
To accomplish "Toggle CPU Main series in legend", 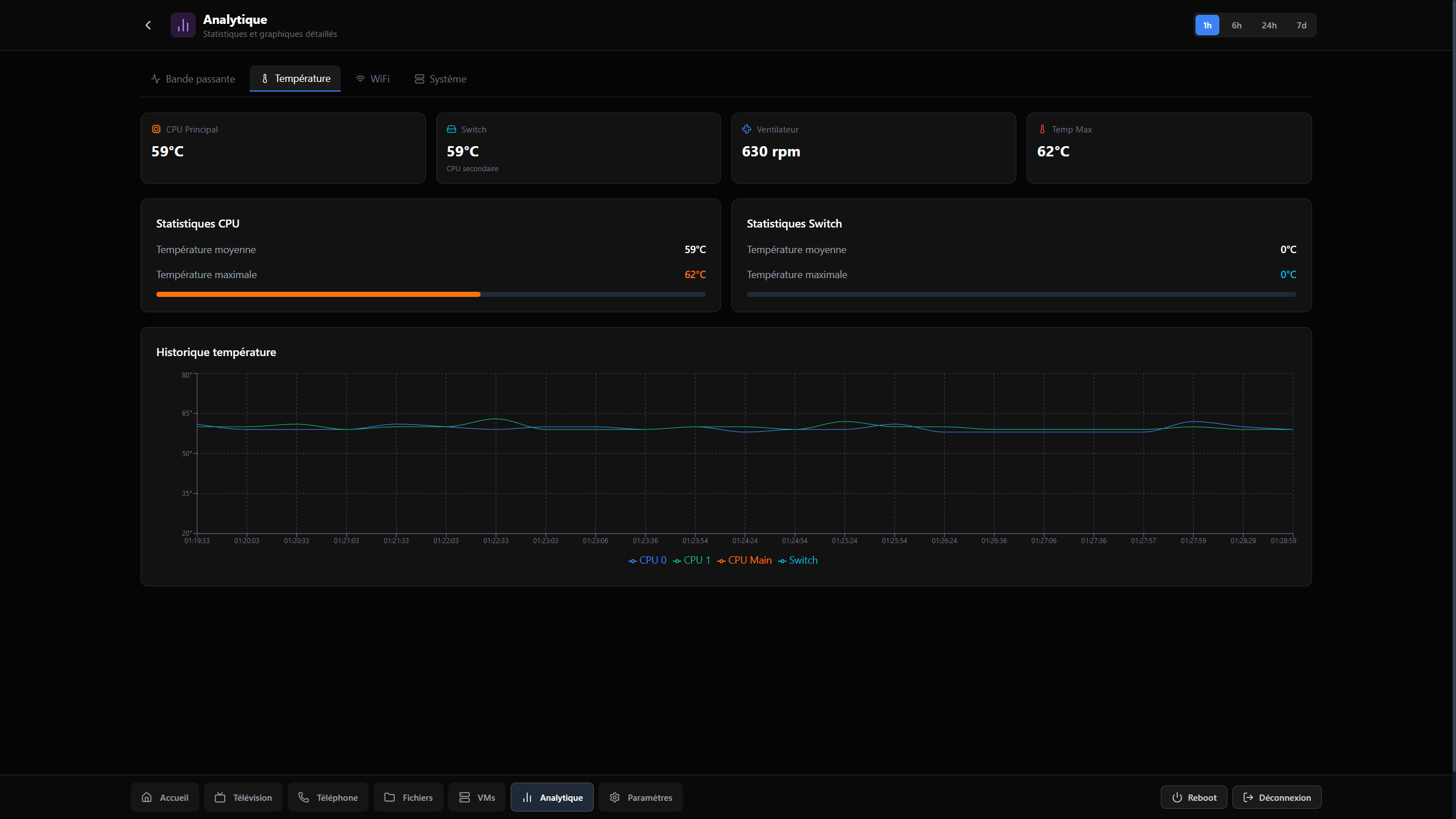I will point(744,560).
